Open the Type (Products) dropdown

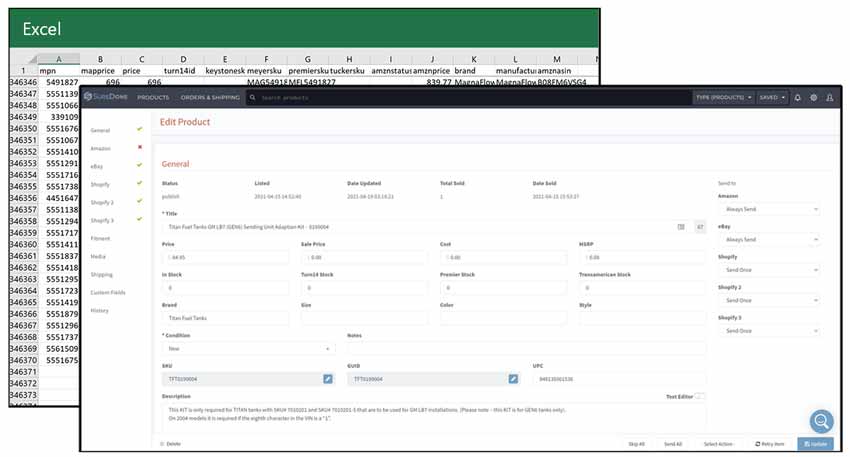coord(723,98)
